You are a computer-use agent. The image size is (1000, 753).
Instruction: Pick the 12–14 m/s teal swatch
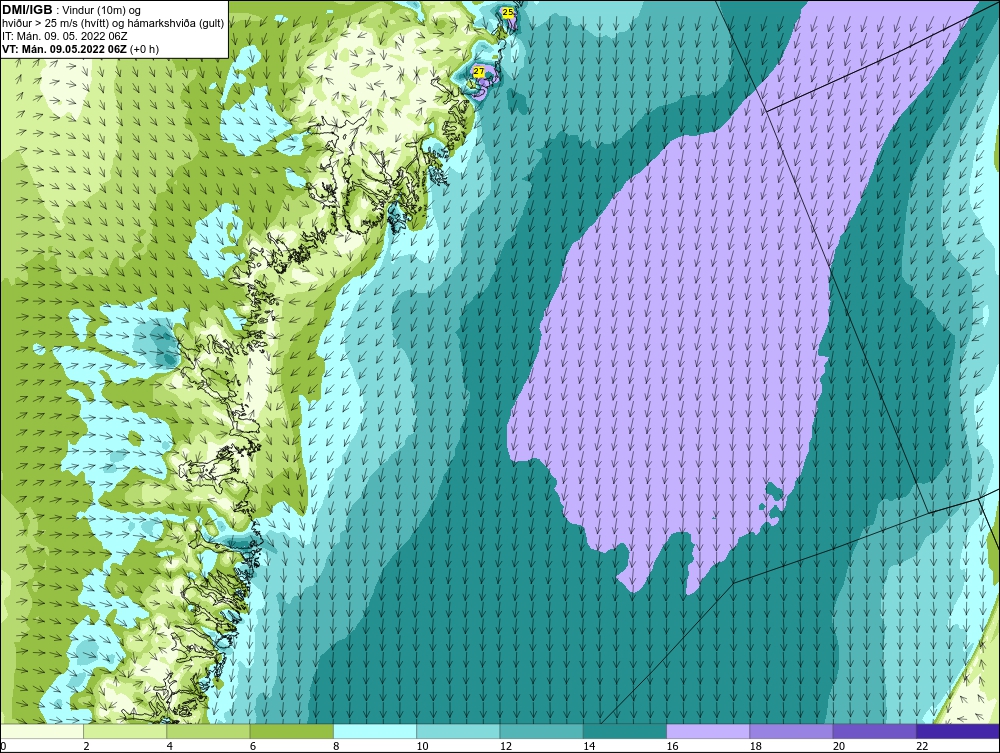tap(541, 731)
